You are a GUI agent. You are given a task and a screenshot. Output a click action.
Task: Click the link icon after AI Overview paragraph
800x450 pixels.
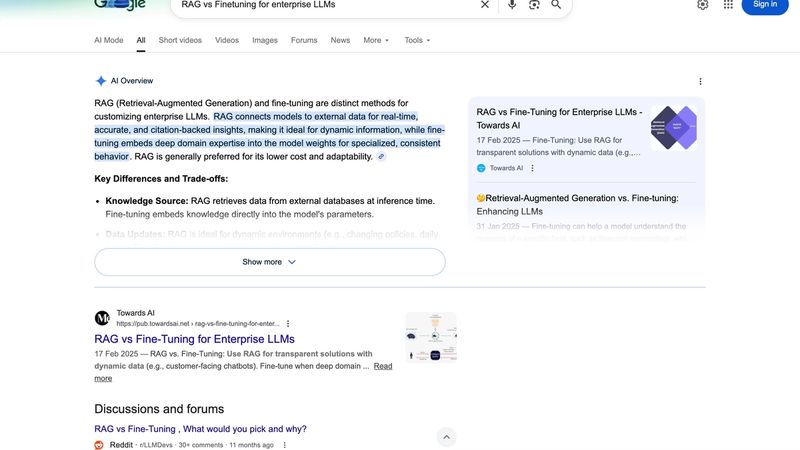381,157
